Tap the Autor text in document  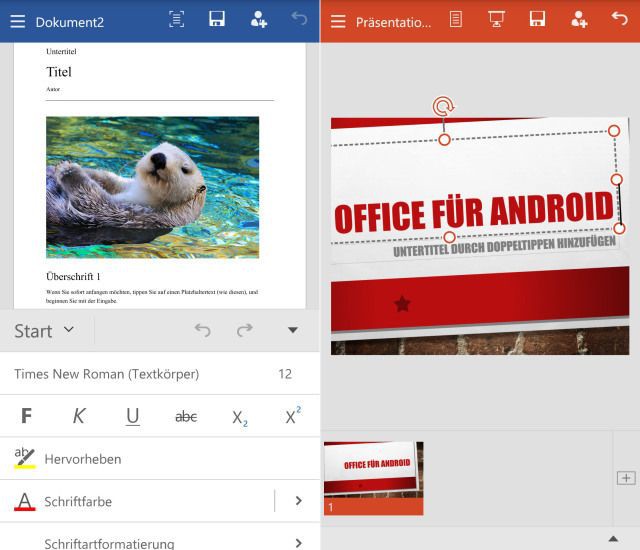[53, 89]
